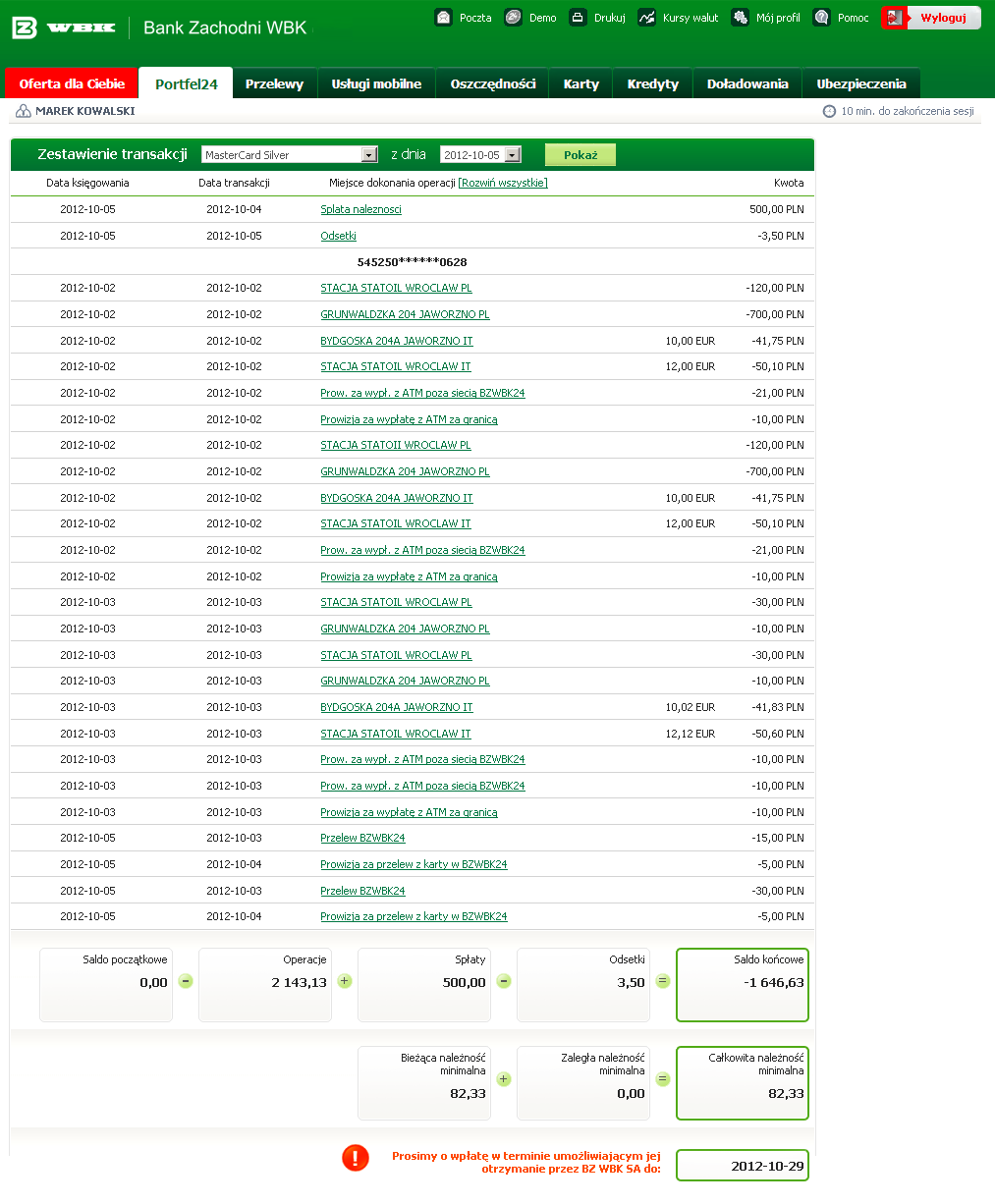Click the payment due date 2012-10-29
The image size is (995, 1204).
point(768,1166)
